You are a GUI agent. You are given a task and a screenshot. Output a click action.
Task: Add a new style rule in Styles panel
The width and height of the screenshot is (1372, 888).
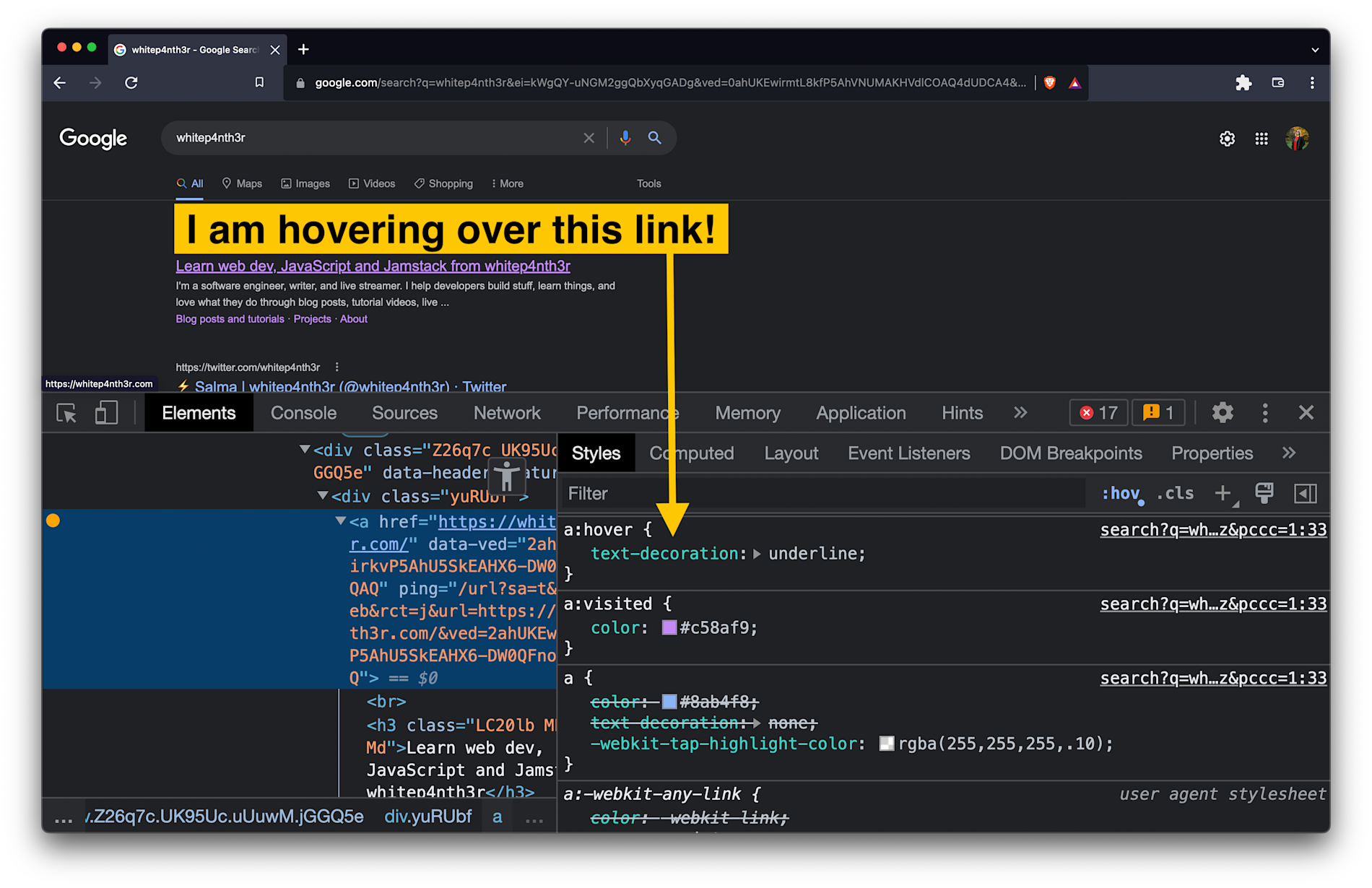[x=1223, y=493]
